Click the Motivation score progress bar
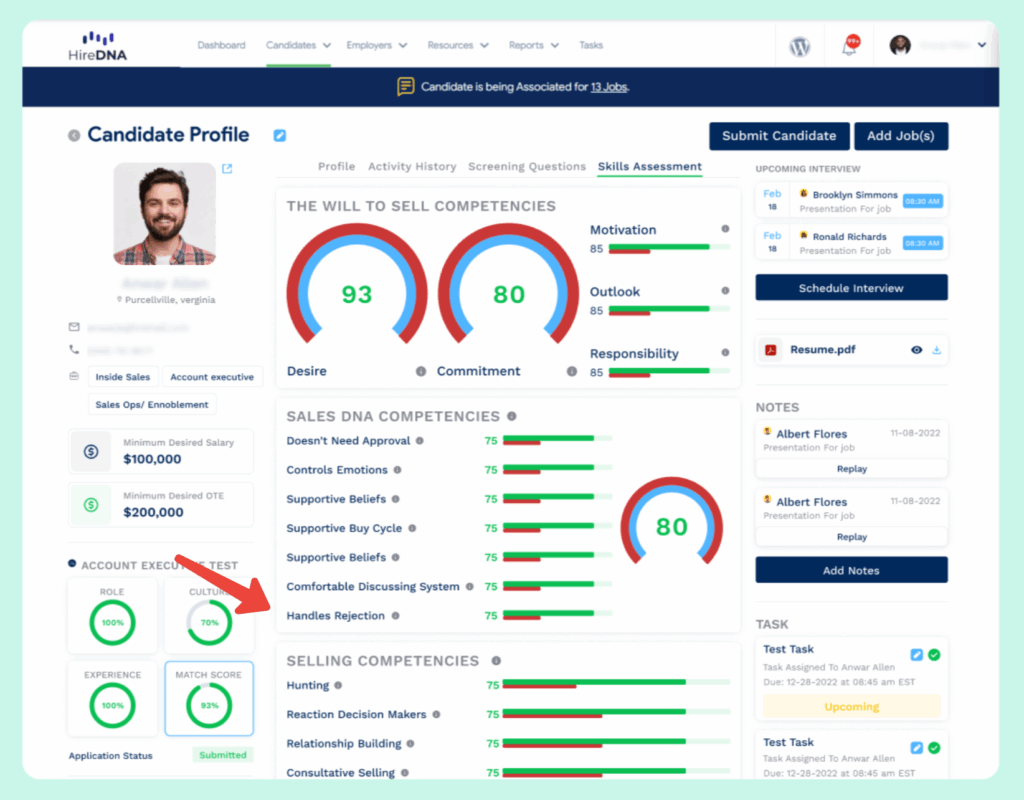This screenshot has height=800, width=1024. tap(669, 248)
